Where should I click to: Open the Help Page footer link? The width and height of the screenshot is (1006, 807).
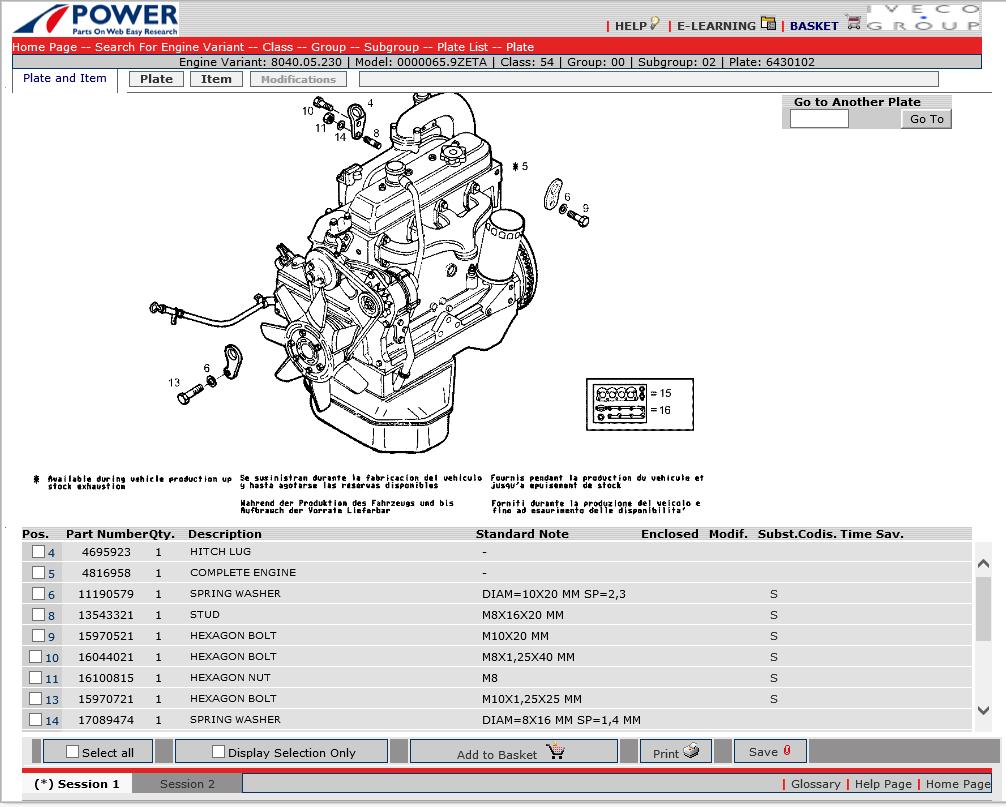(883, 784)
